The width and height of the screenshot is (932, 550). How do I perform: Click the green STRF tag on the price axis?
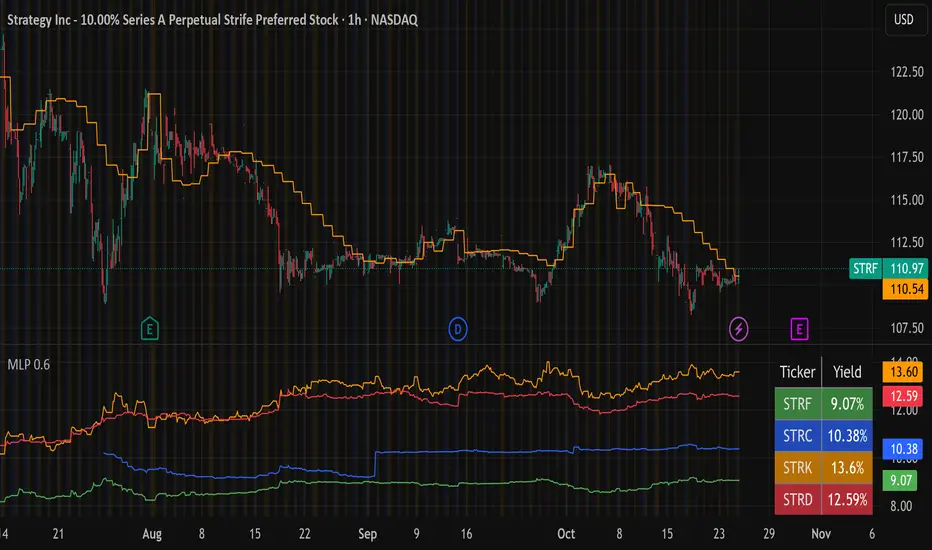865,268
